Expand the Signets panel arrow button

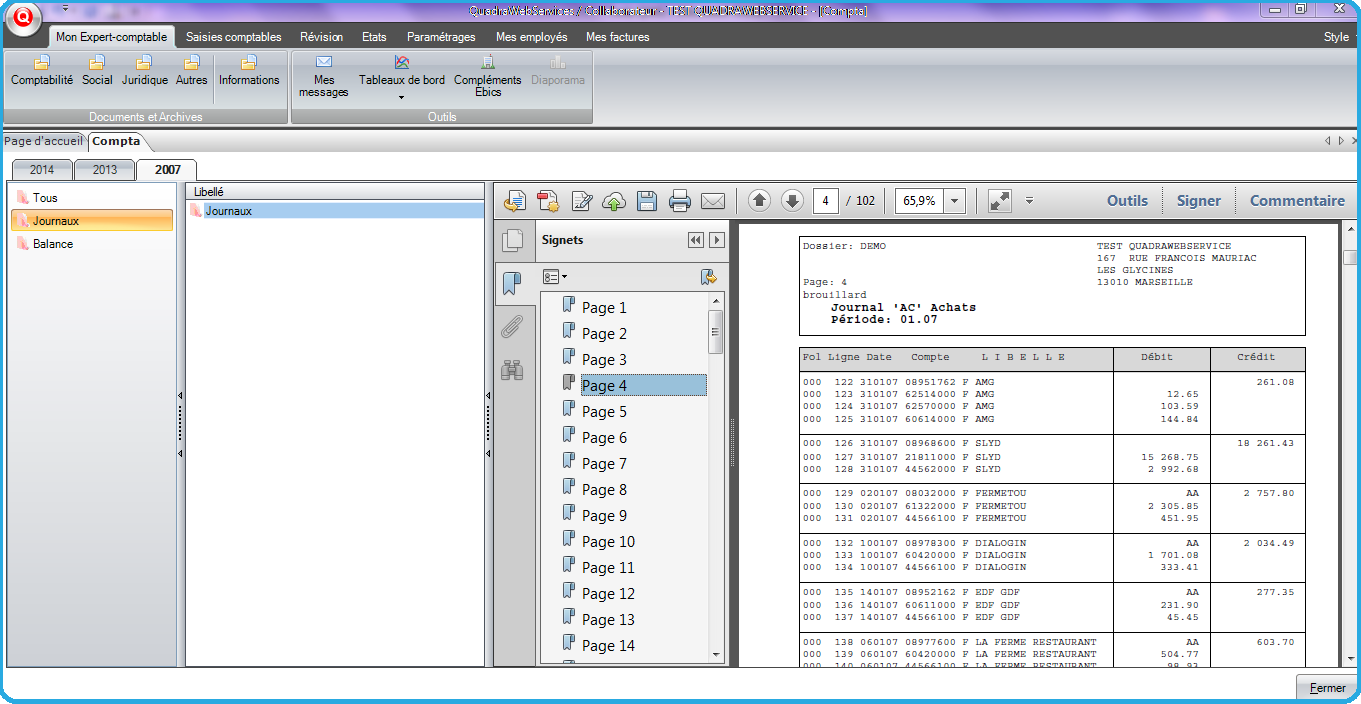click(x=716, y=240)
